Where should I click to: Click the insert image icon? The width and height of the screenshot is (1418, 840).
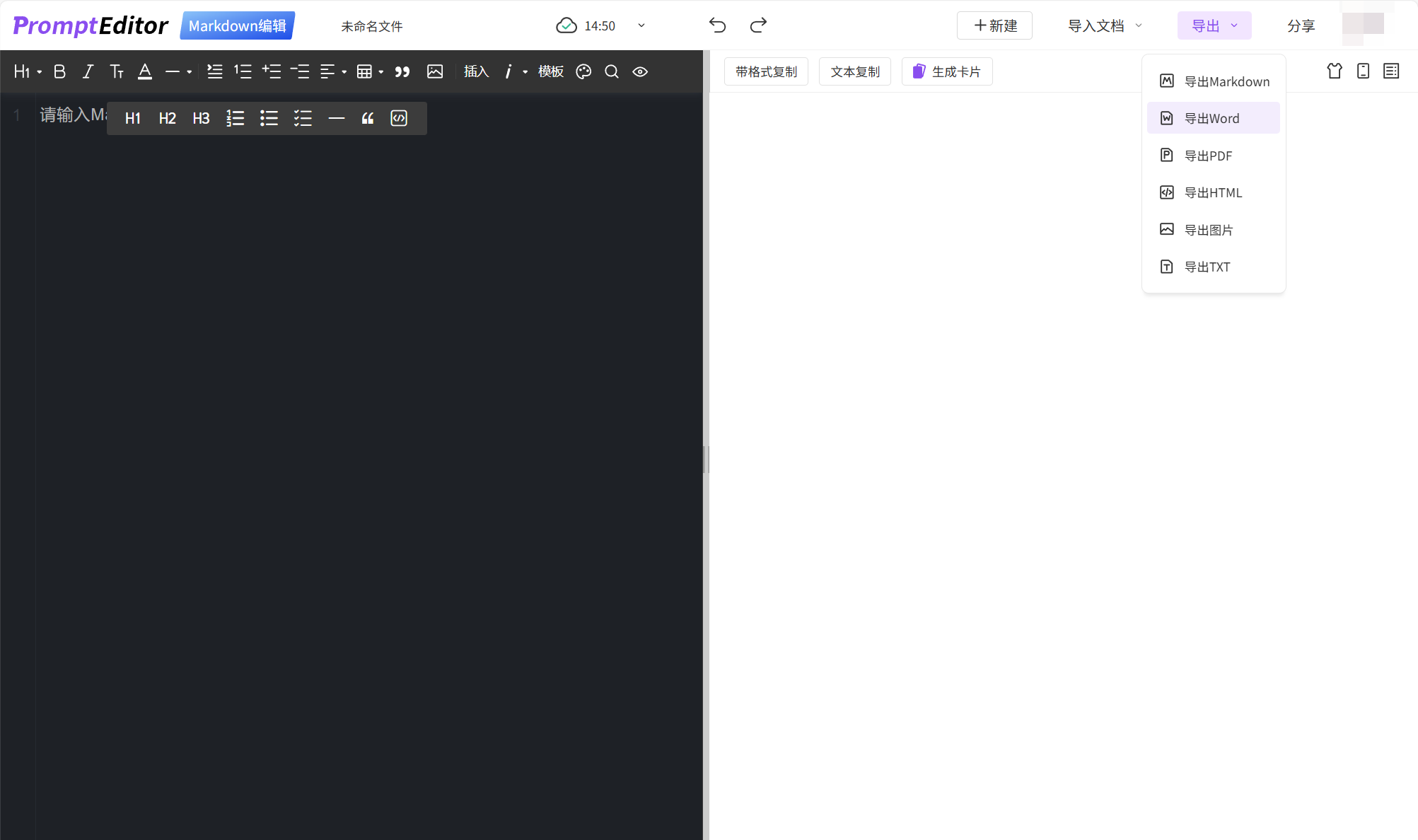435,71
